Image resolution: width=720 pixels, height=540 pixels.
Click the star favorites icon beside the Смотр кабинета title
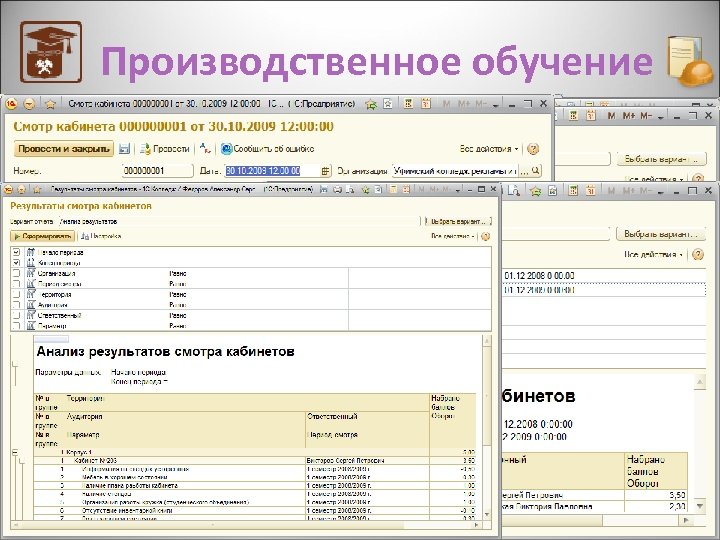(x=50, y=104)
